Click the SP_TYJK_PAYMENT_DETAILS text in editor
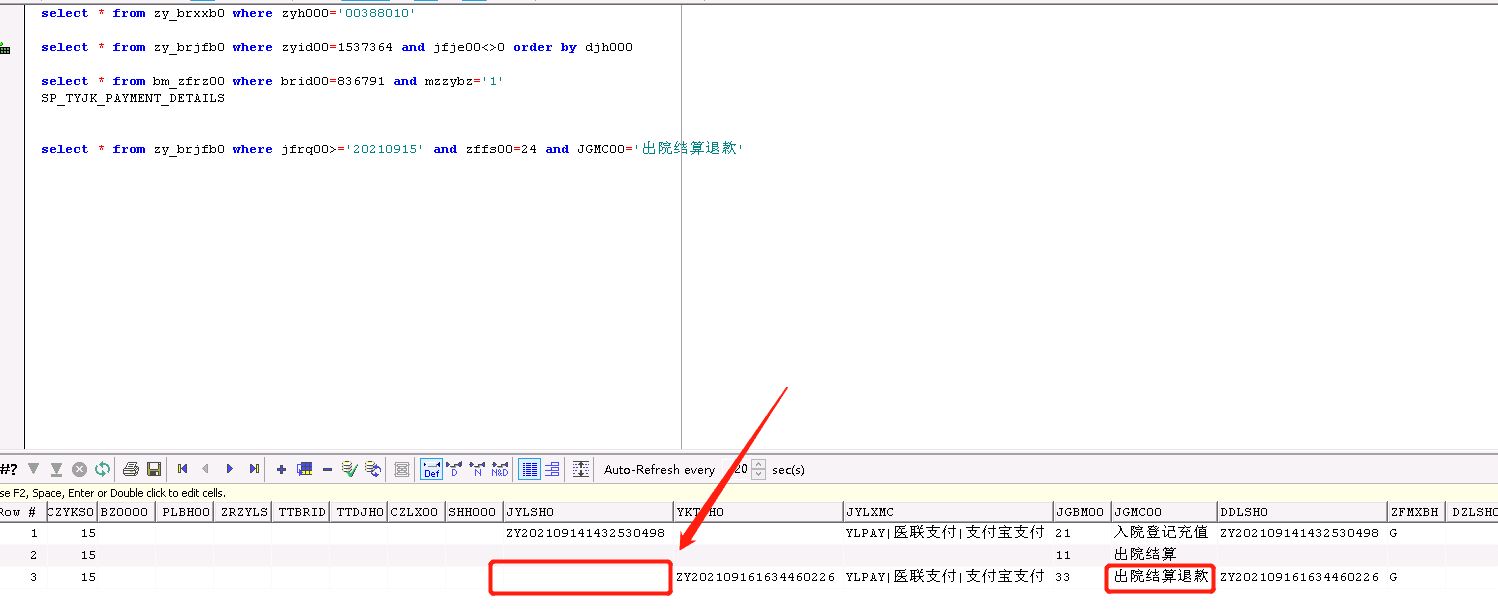Screen dimensions: 1498x613 (x=133, y=98)
